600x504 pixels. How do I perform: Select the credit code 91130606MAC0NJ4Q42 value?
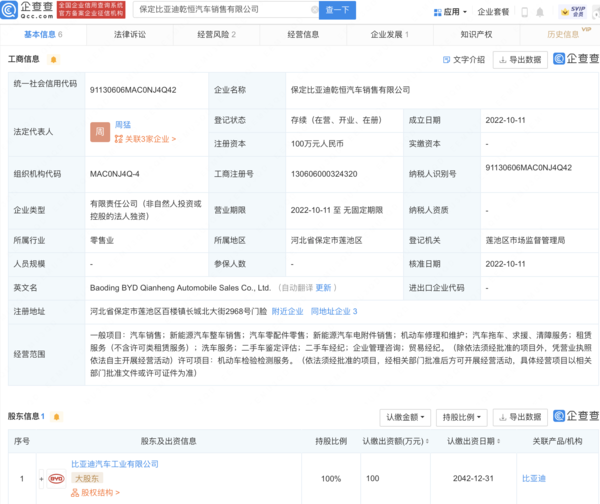pos(133,90)
